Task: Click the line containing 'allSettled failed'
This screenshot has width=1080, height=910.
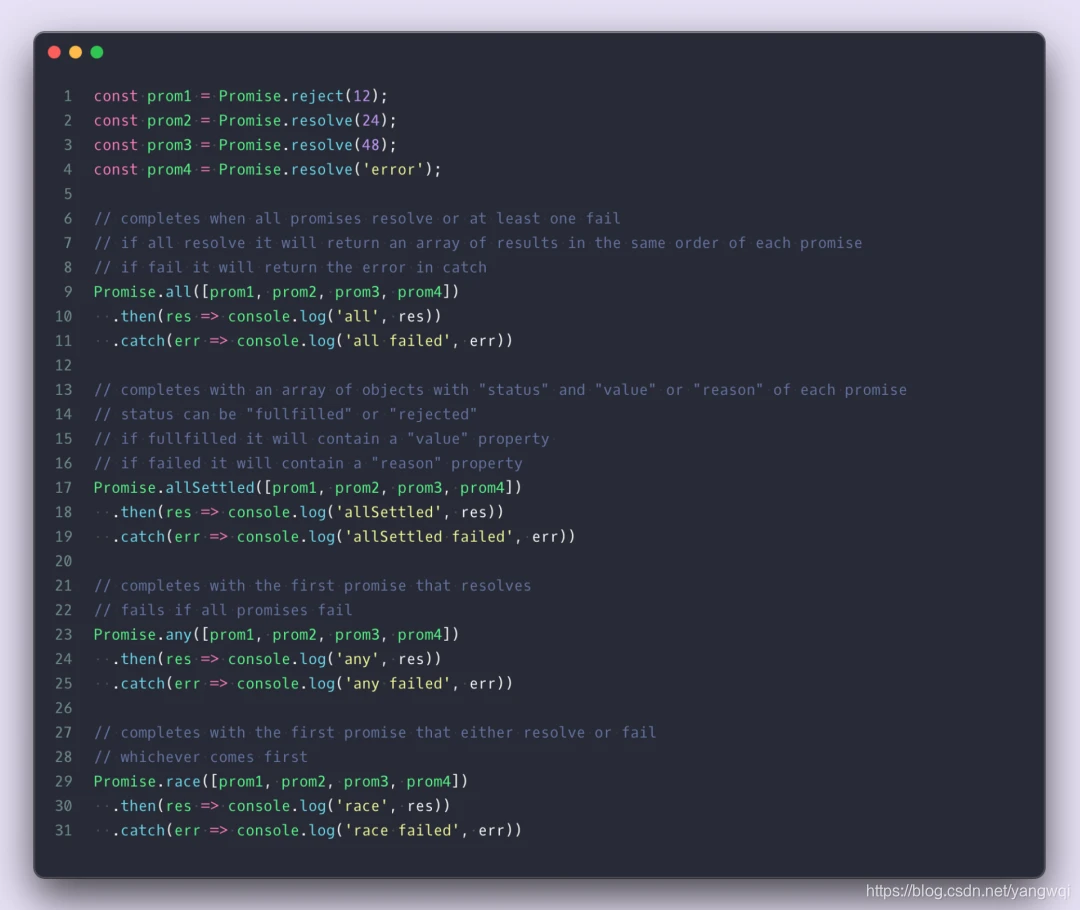Action: point(344,537)
